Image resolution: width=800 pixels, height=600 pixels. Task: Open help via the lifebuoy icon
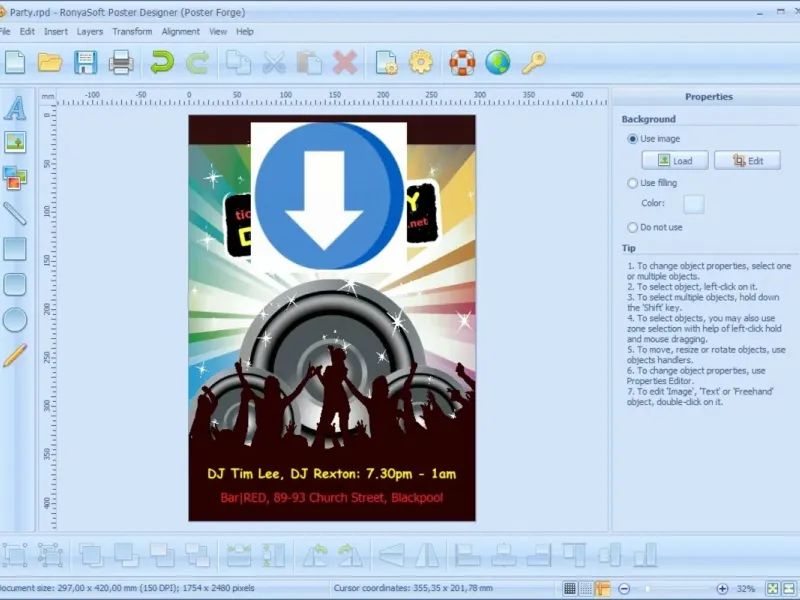pos(462,63)
